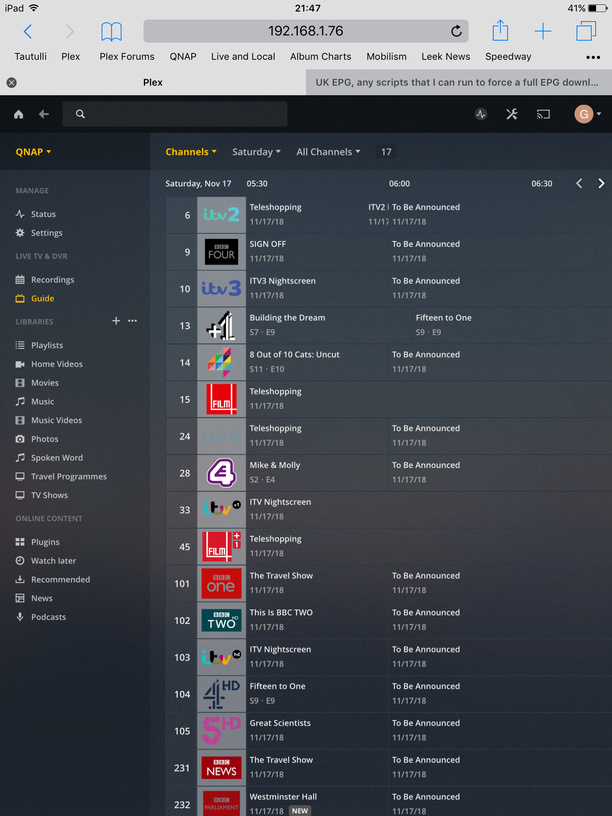
Task: Open Plex Forums bookmark
Action: point(127,56)
